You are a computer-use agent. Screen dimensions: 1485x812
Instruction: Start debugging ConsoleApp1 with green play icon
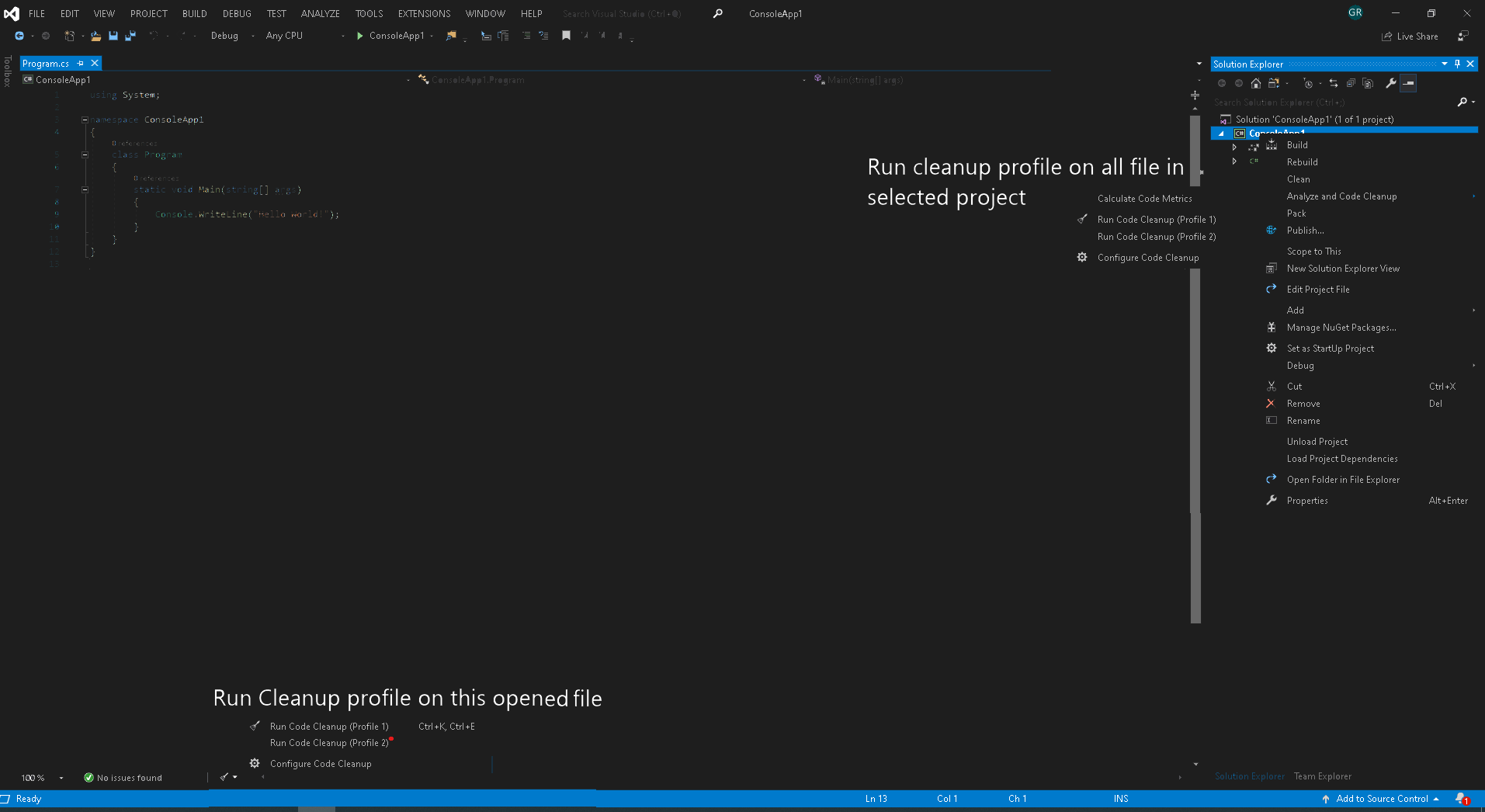[359, 36]
